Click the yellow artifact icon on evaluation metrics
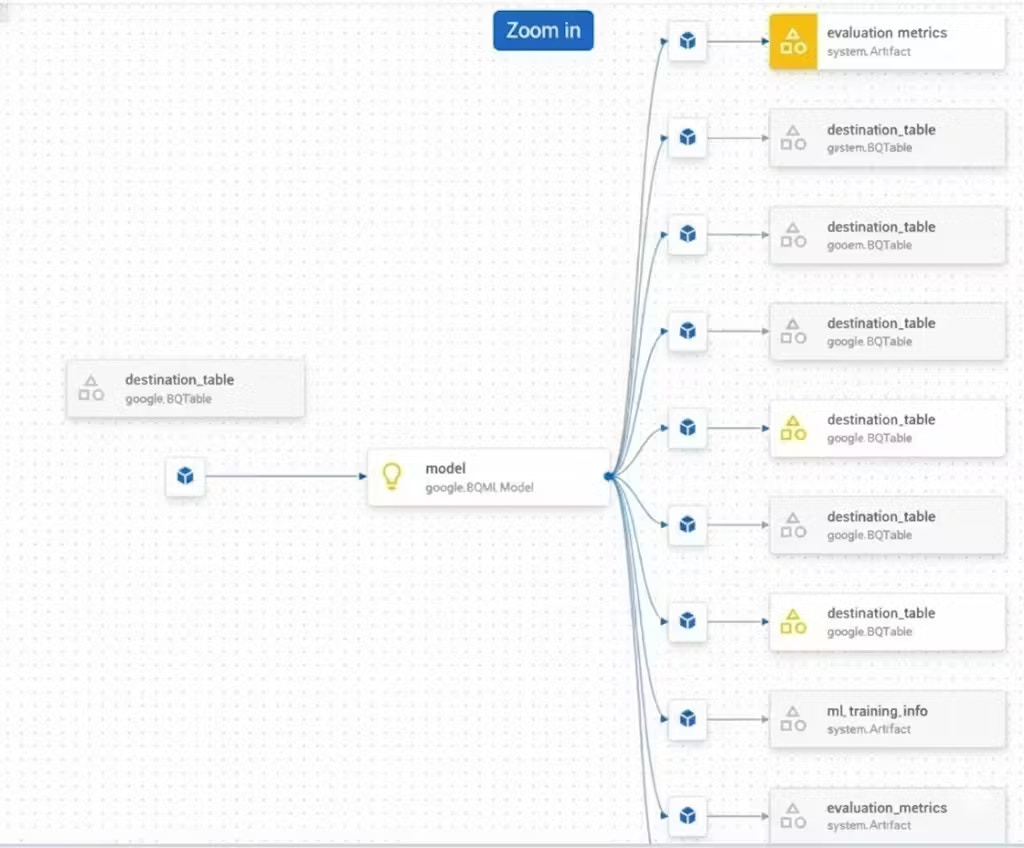 point(793,42)
